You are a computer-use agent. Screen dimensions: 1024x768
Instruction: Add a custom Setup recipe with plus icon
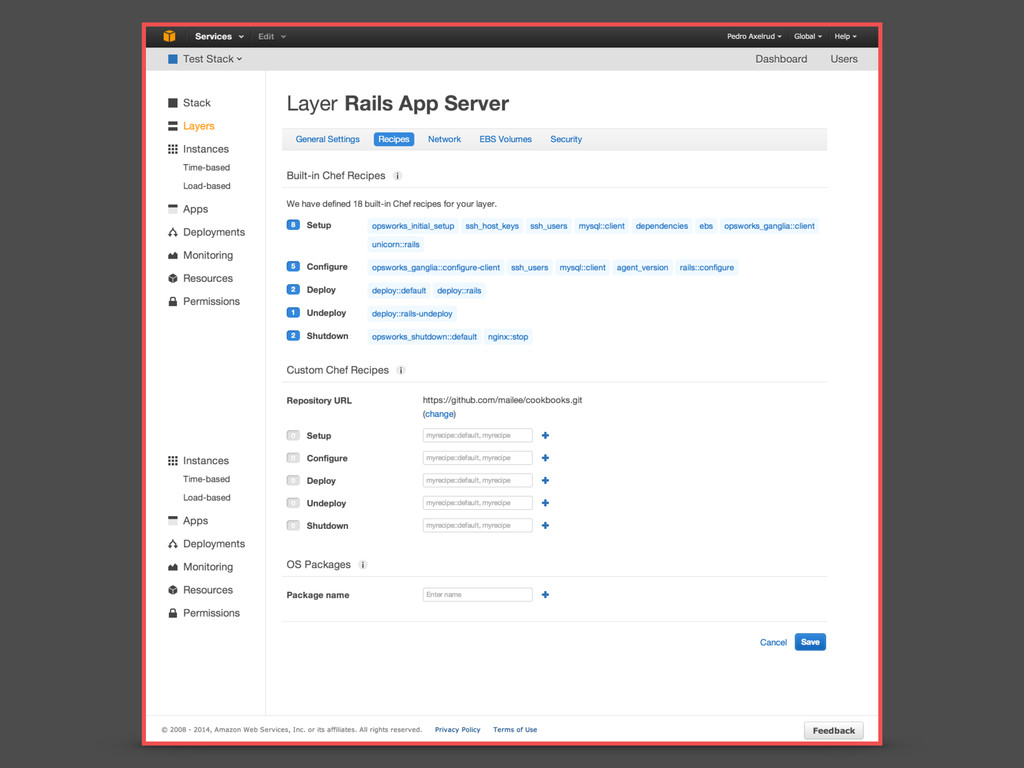[x=545, y=436]
